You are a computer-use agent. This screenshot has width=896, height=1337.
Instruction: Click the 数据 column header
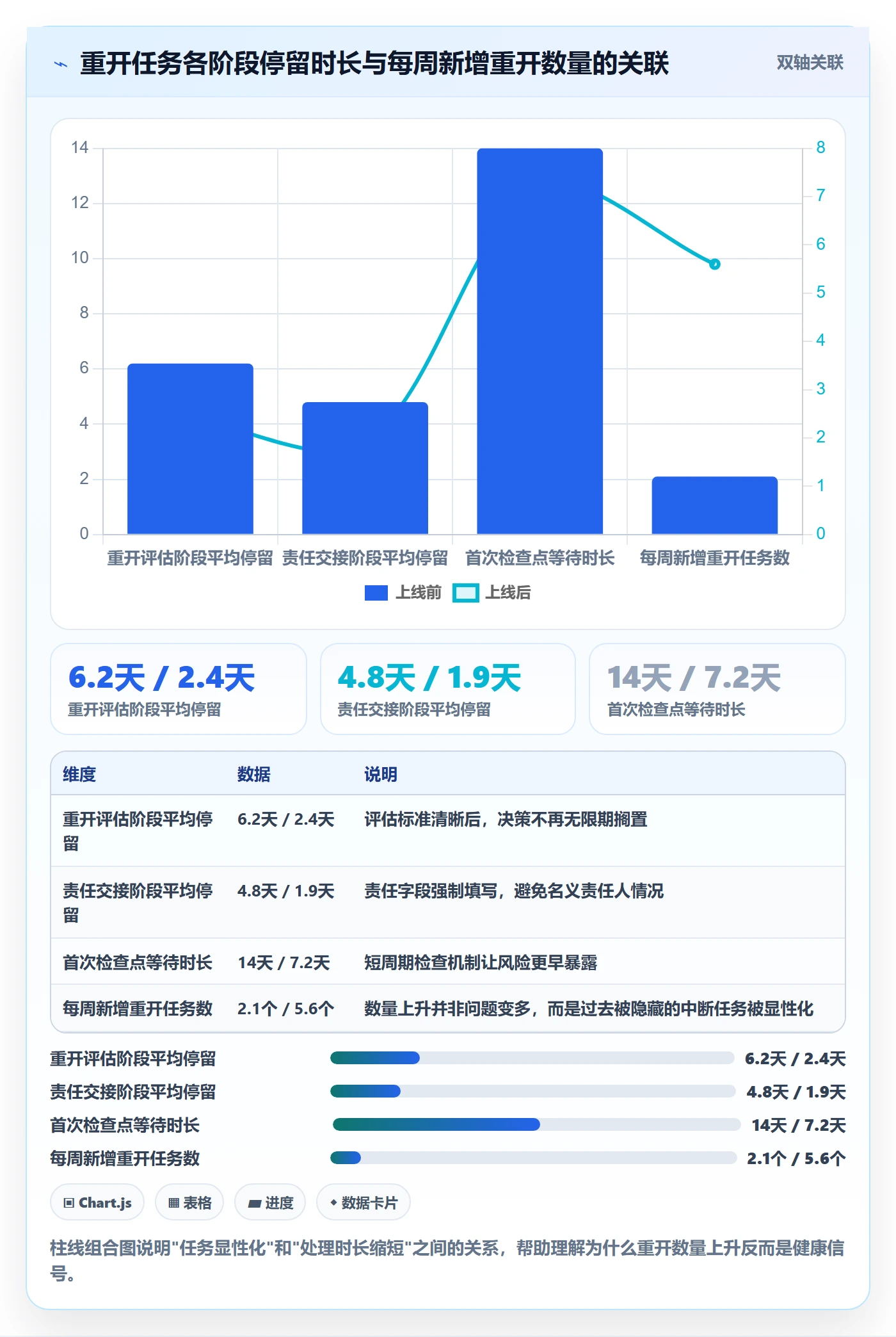click(254, 774)
